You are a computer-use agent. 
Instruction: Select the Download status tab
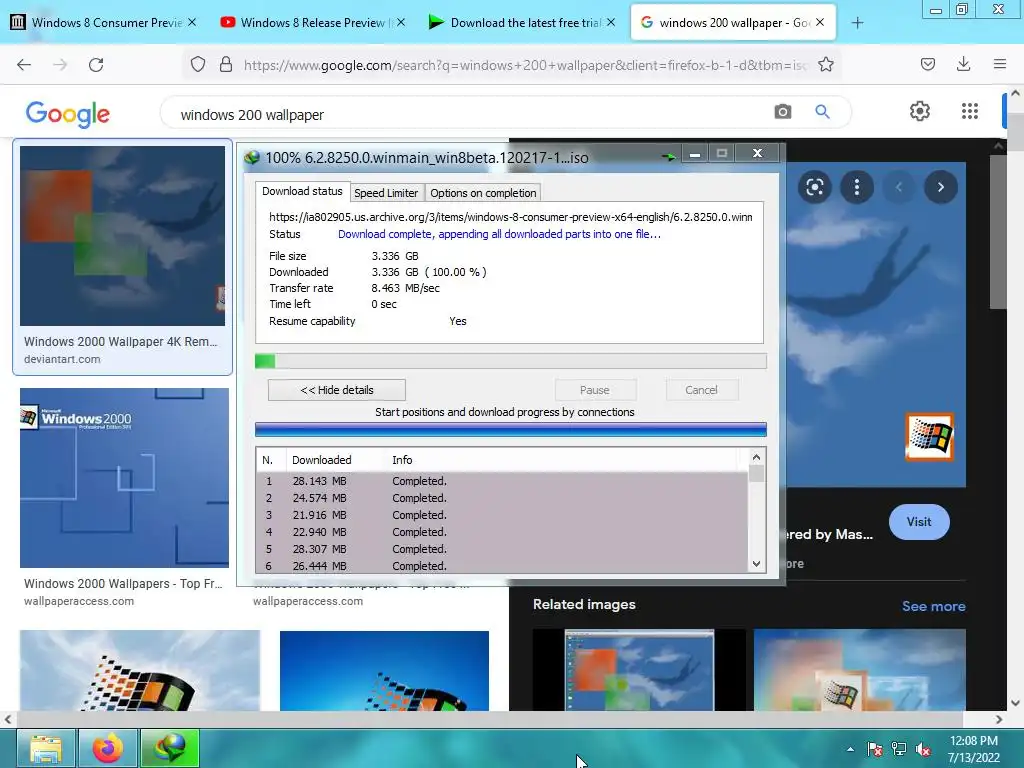[302, 191]
